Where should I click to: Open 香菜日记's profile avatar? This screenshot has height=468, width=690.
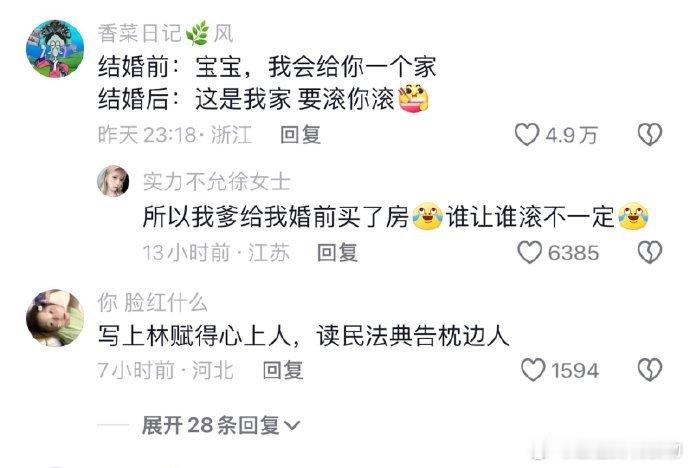[x=55, y=49]
